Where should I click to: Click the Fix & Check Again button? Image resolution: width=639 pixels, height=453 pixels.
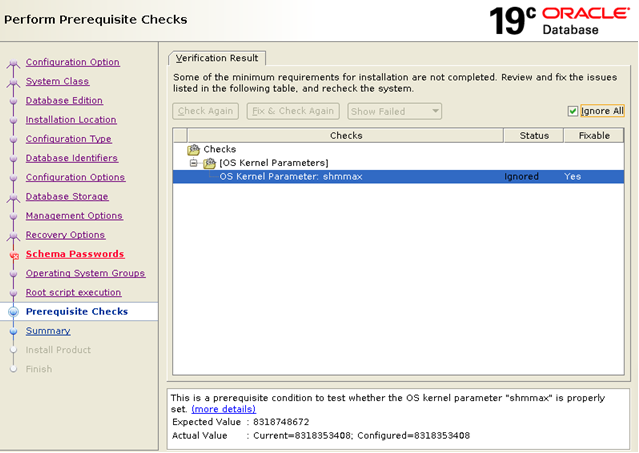click(293, 111)
